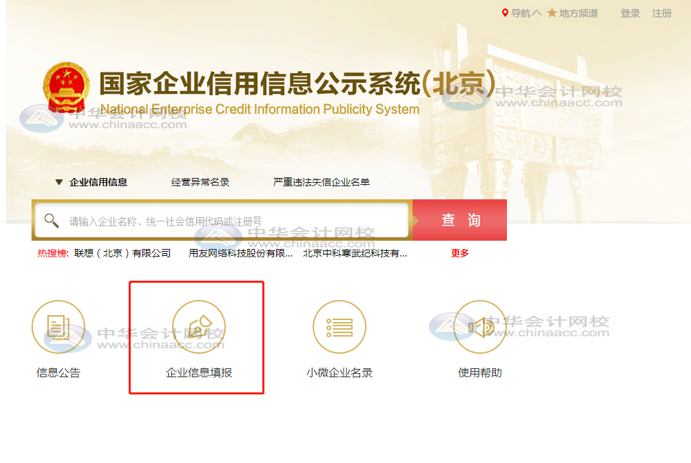Viewport: 691px width, 463px height.
Task: Click the national emblem logo
Action: pyautogui.click(x=66, y=87)
